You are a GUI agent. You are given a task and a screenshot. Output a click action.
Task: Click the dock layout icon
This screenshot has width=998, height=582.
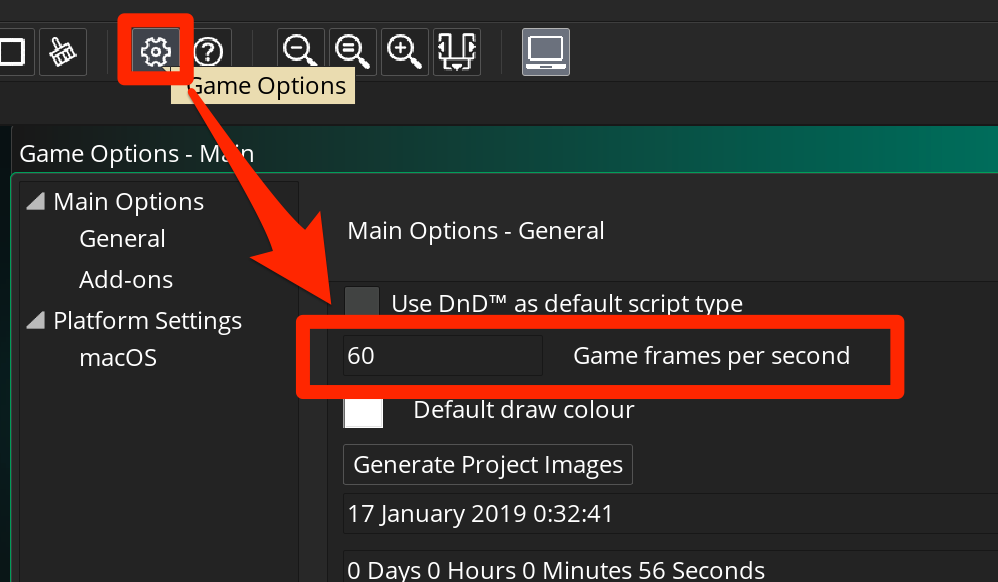click(x=457, y=52)
